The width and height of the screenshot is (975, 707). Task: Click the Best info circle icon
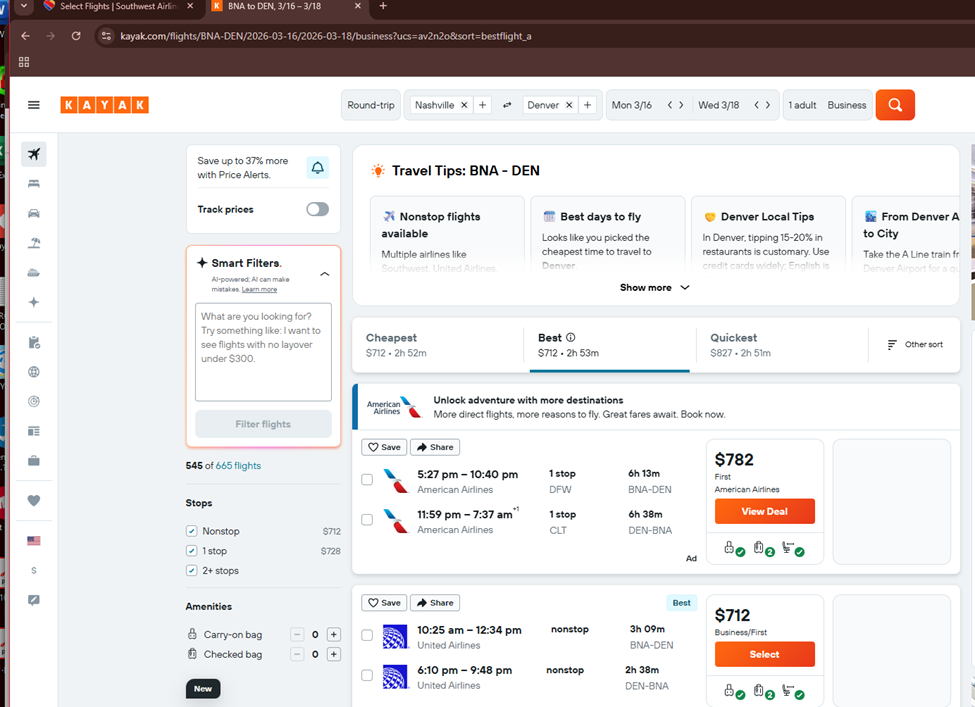point(570,337)
